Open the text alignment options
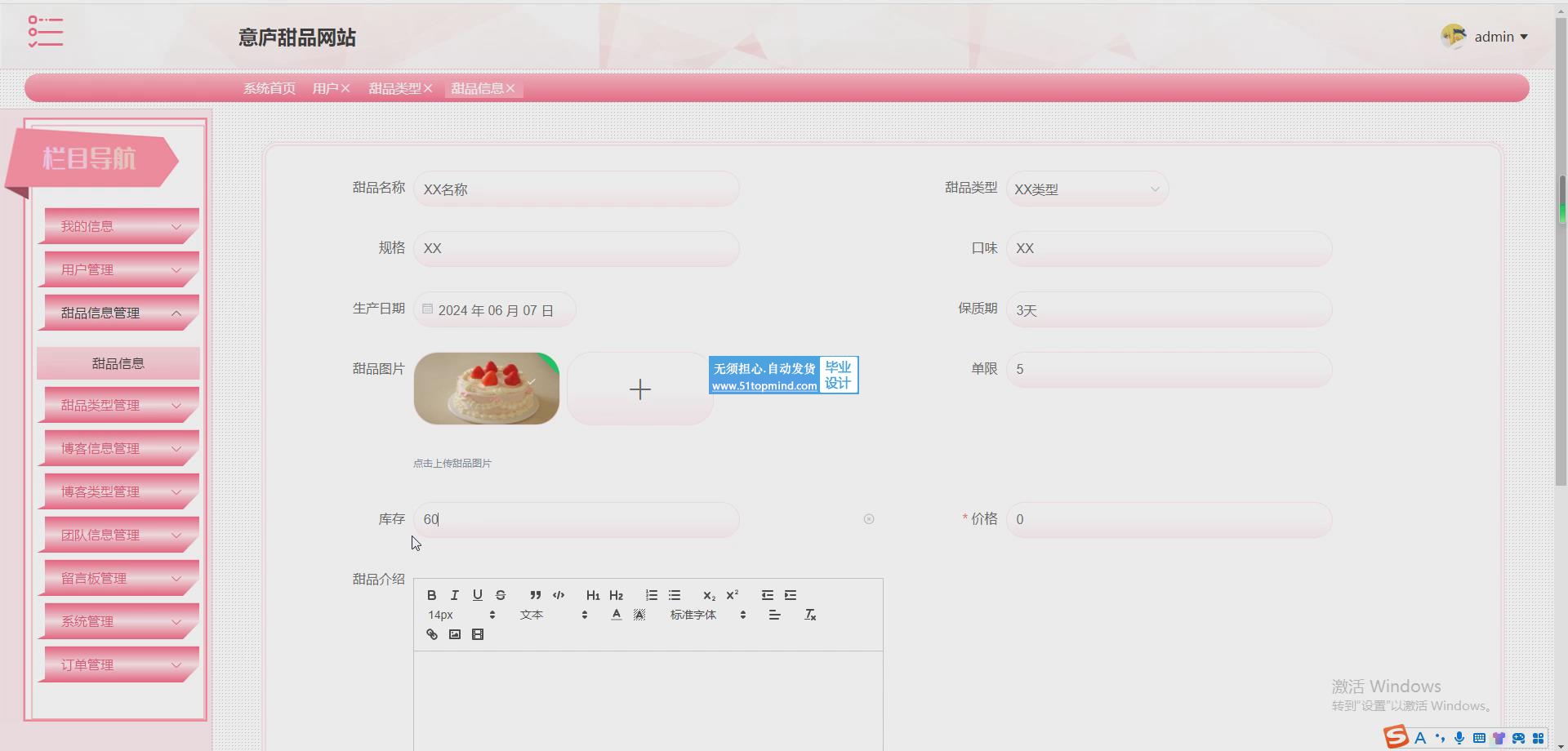Viewport: 1568px width, 751px height. click(775, 615)
